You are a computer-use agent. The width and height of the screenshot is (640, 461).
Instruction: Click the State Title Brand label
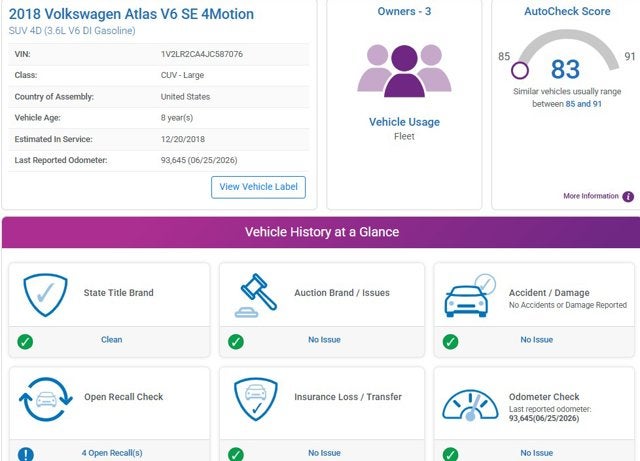coord(119,293)
